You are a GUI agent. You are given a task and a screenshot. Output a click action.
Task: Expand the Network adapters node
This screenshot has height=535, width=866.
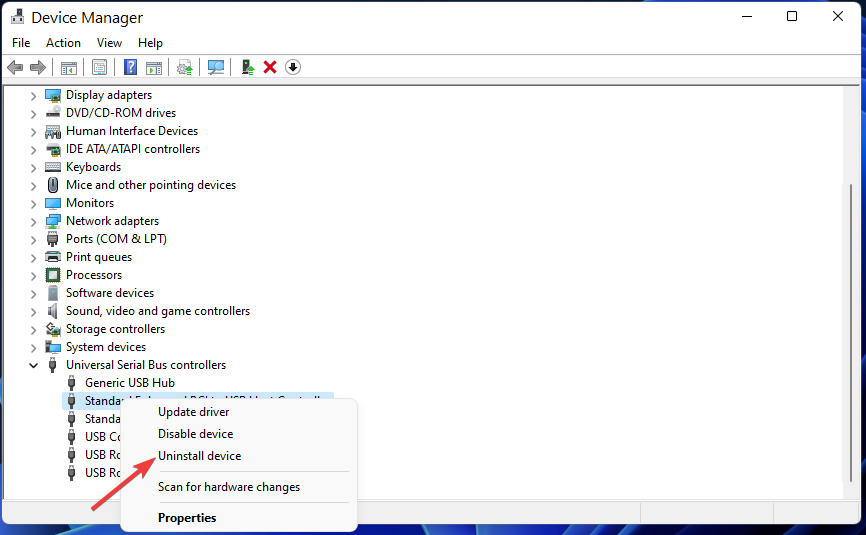point(33,222)
